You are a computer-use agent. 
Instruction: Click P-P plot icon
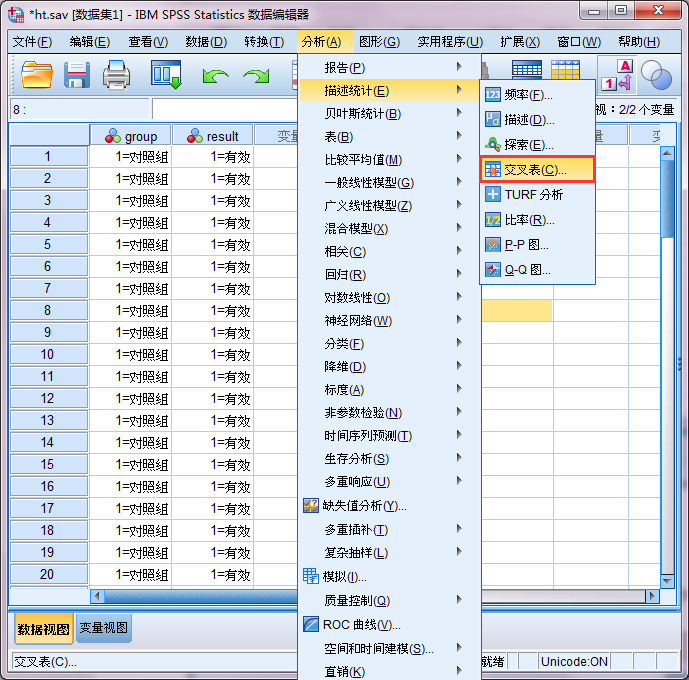(493, 245)
